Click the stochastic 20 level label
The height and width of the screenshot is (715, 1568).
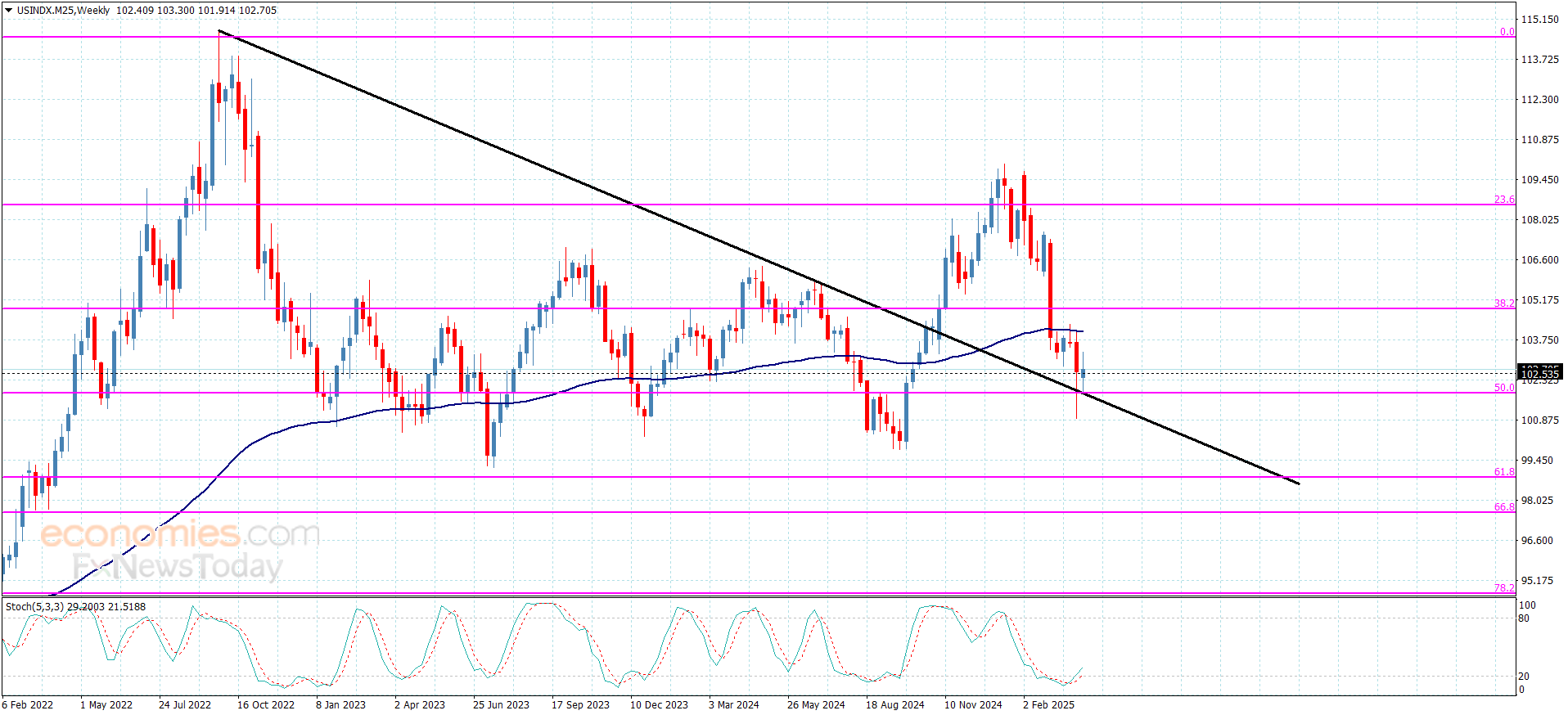(1524, 677)
